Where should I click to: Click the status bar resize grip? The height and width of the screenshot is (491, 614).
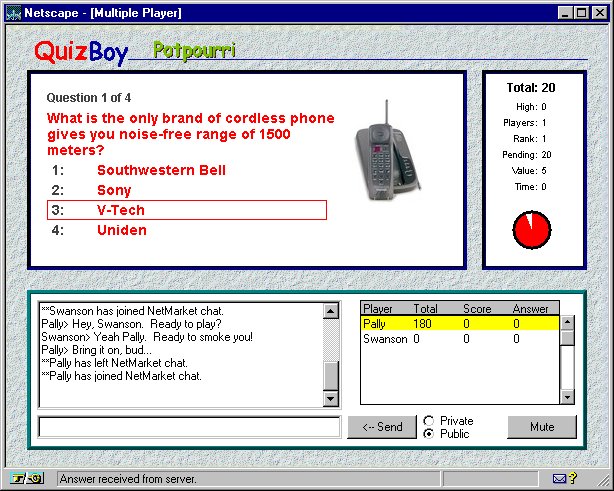click(x=603, y=479)
